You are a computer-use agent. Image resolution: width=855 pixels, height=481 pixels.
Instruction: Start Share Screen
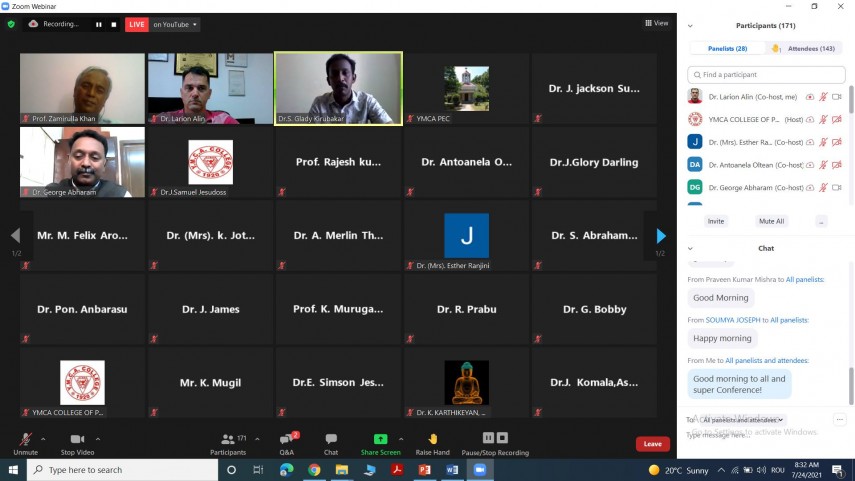tap(381, 444)
